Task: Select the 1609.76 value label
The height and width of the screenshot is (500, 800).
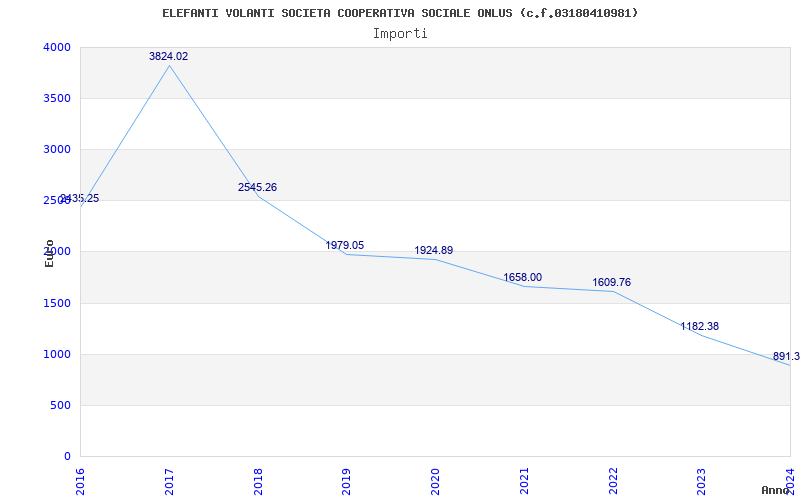Action: pos(611,283)
